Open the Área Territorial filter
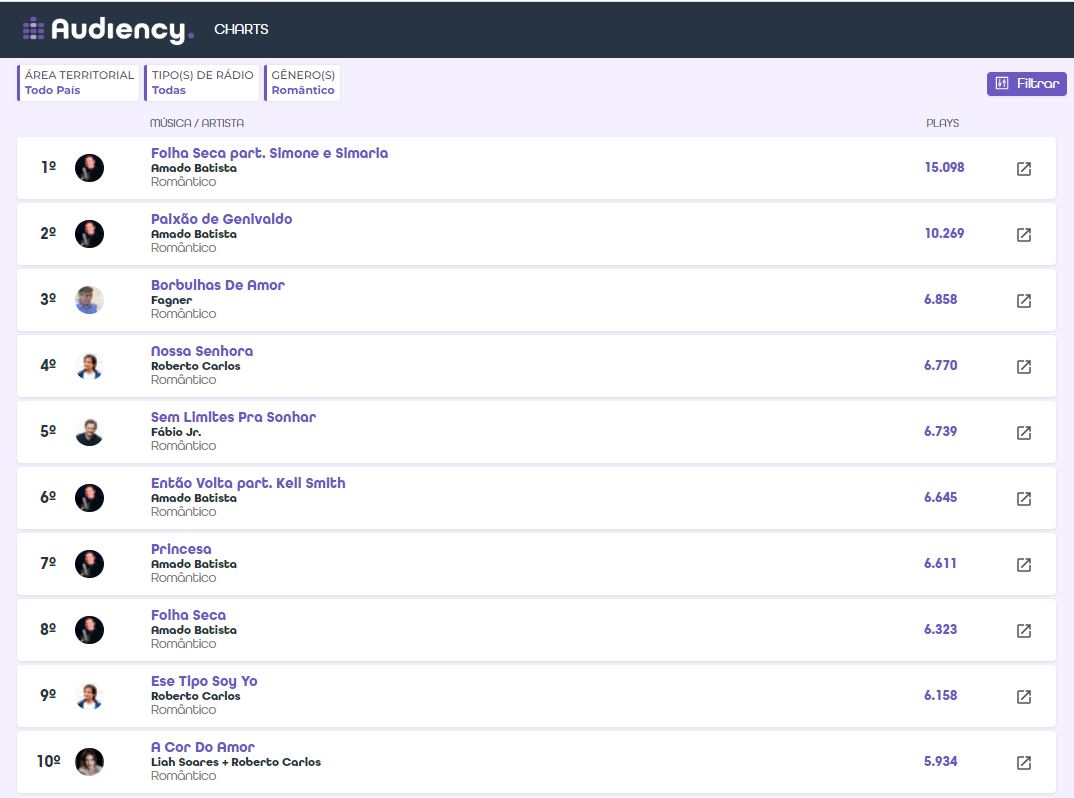Viewport: 1074px width, 798px height. (x=79, y=82)
